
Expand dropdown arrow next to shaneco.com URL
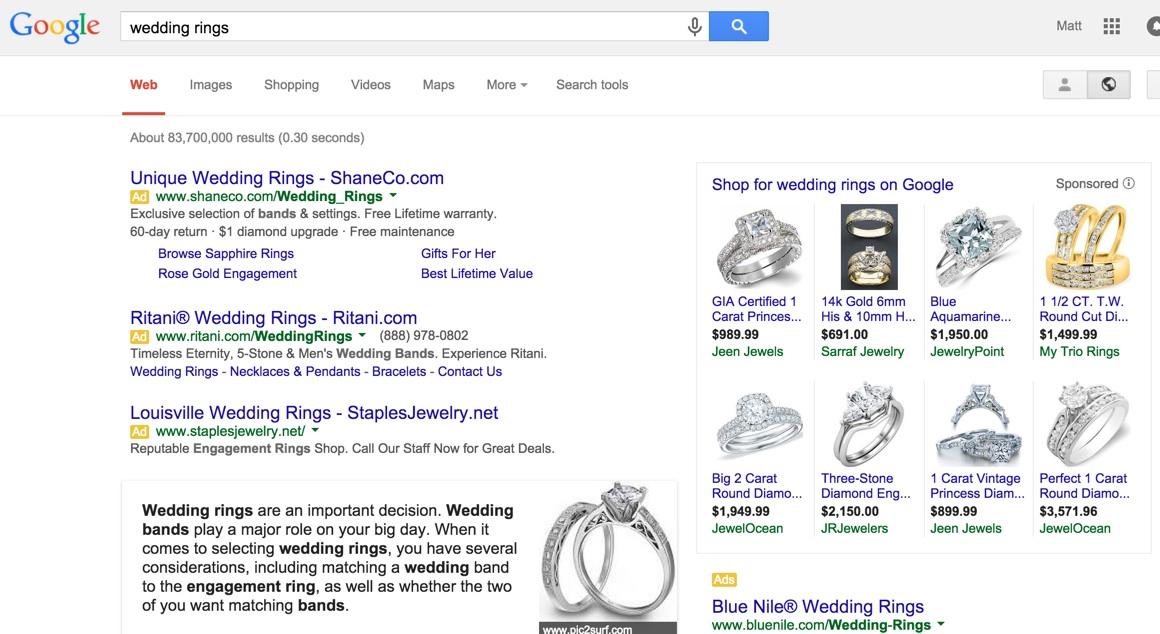pyautogui.click(x=393, y=196)
